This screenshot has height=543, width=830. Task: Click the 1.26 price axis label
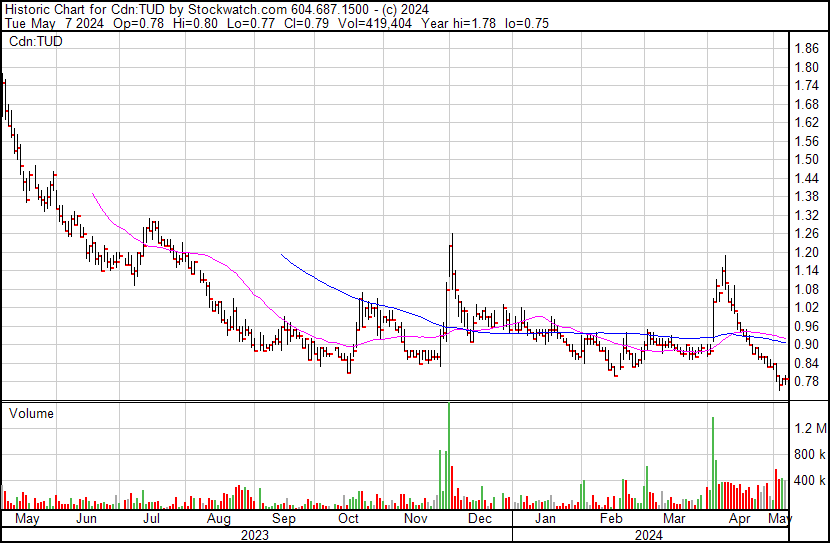pyautogui.click(x=807, y=233)
